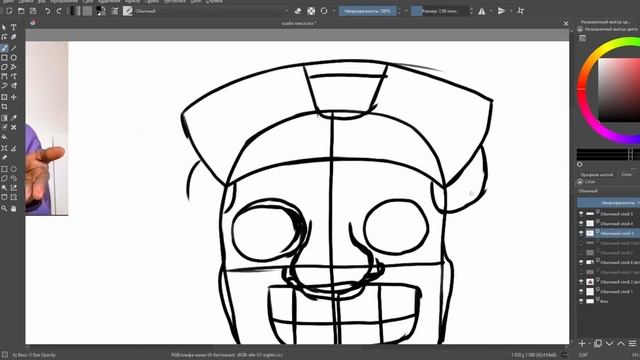The image size is (640, 360).
Task: Toggle horizontal mirror mode
Action: click(482, 11)
